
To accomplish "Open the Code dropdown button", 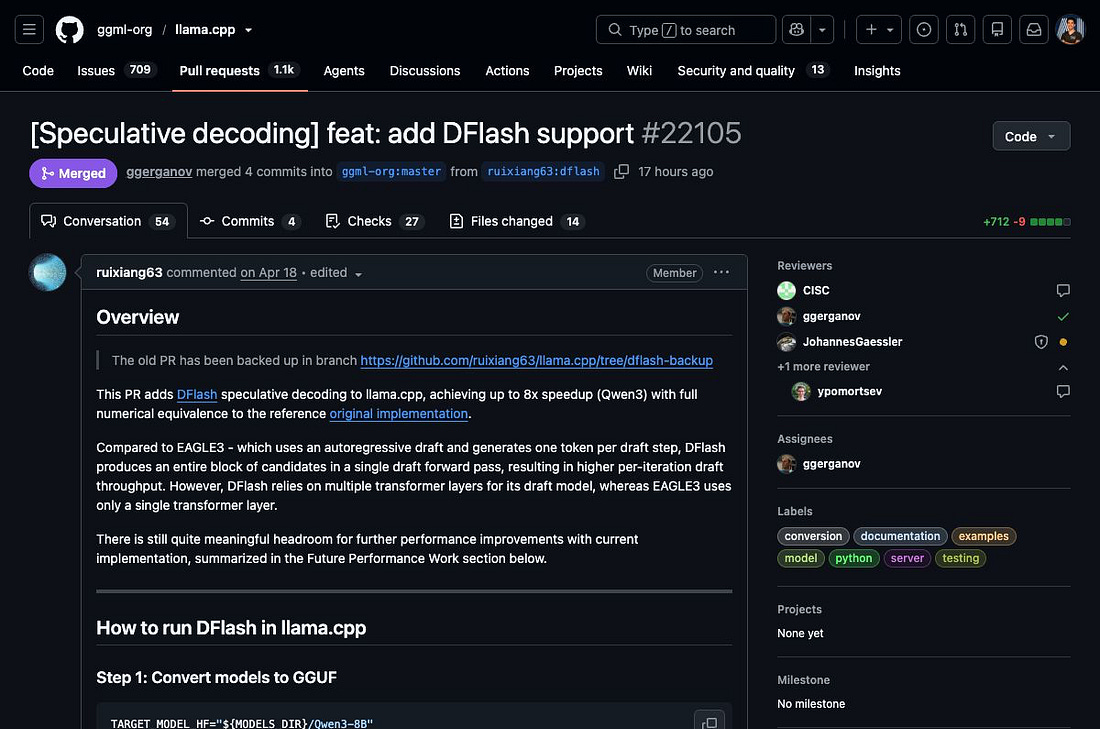I will 1031,136.
